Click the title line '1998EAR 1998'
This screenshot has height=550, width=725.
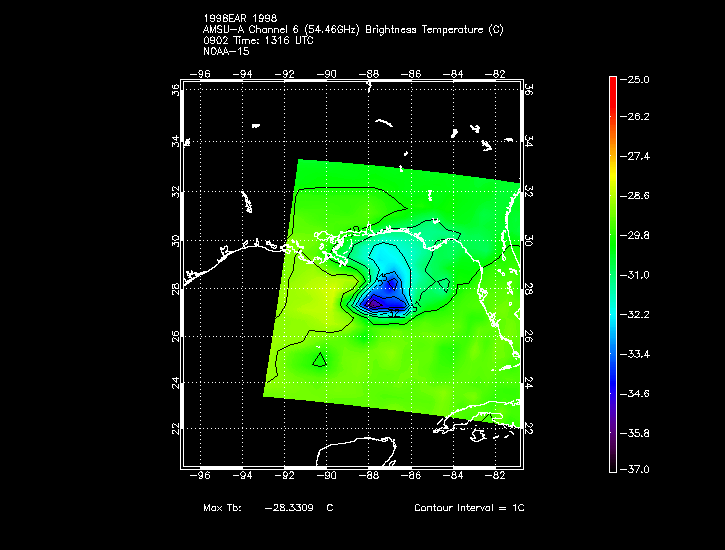(240, 18)
